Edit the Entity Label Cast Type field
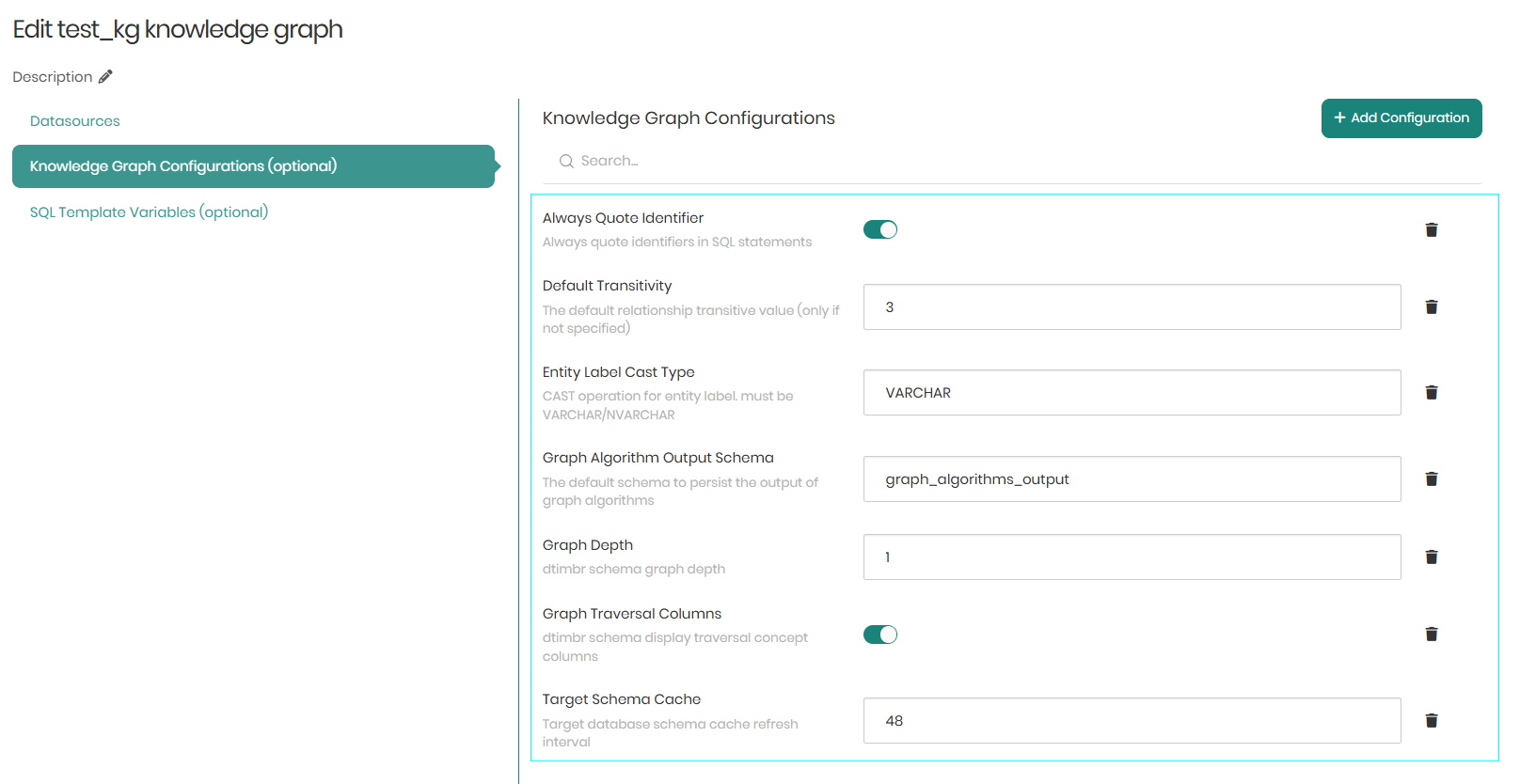This screenshot has width=1520, height=784. pos(1132,393)
